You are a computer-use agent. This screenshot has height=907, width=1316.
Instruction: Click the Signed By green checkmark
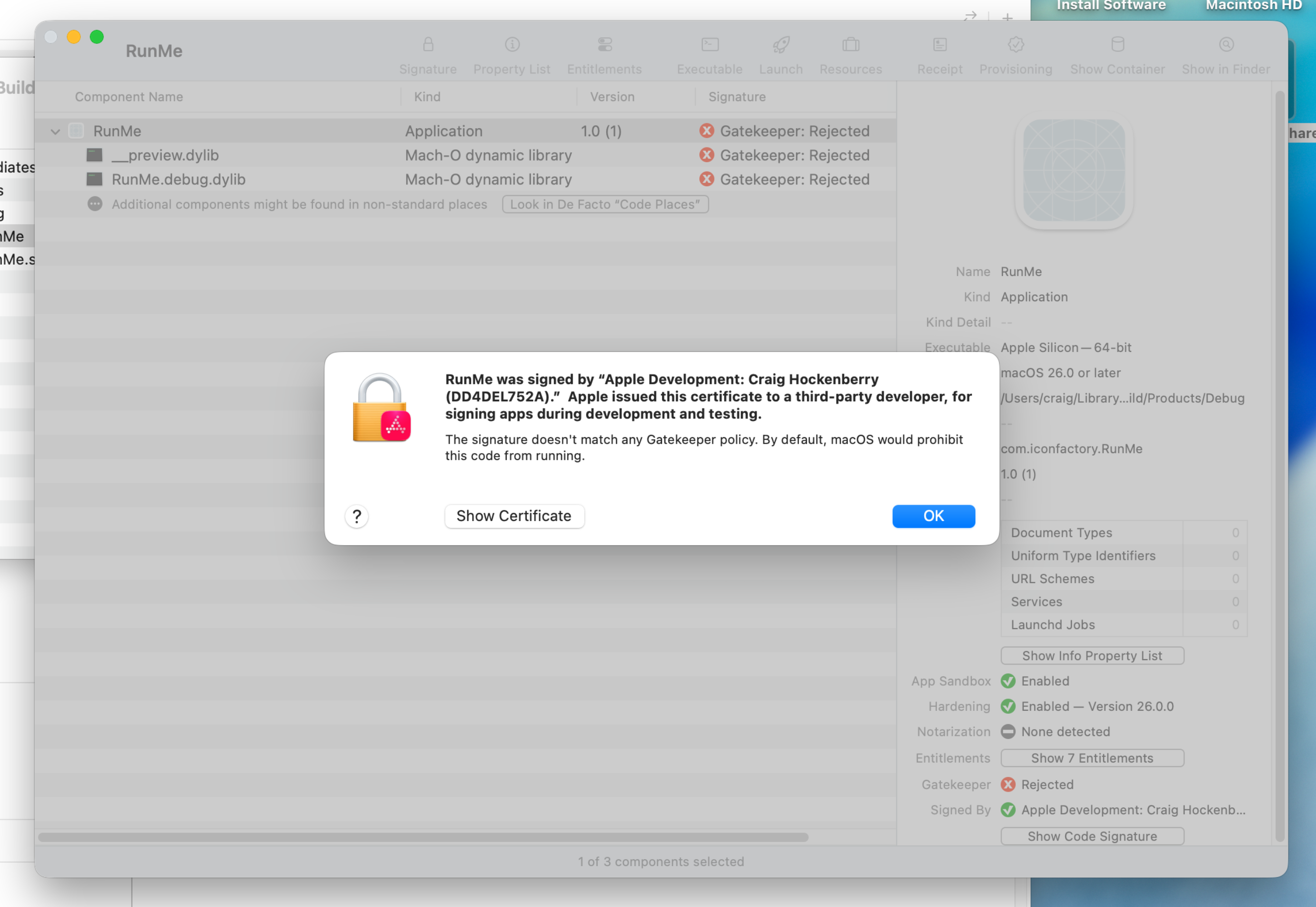(x=1007, y=810)
